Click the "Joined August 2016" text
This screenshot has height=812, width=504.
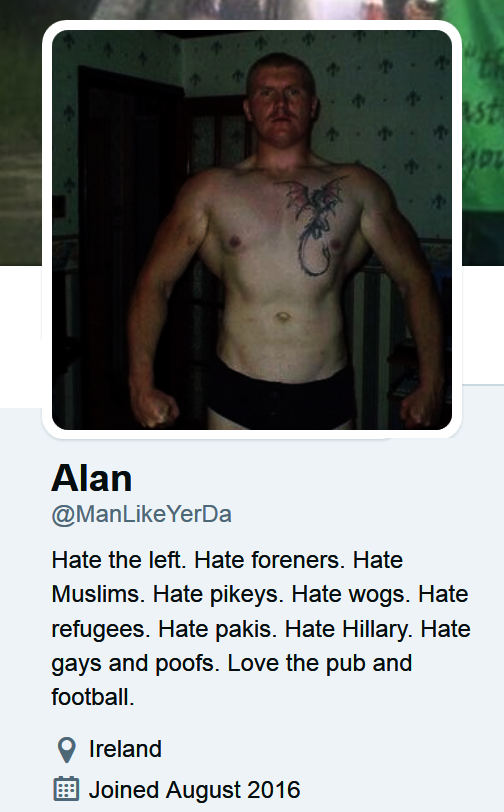(x=195, y=790)
